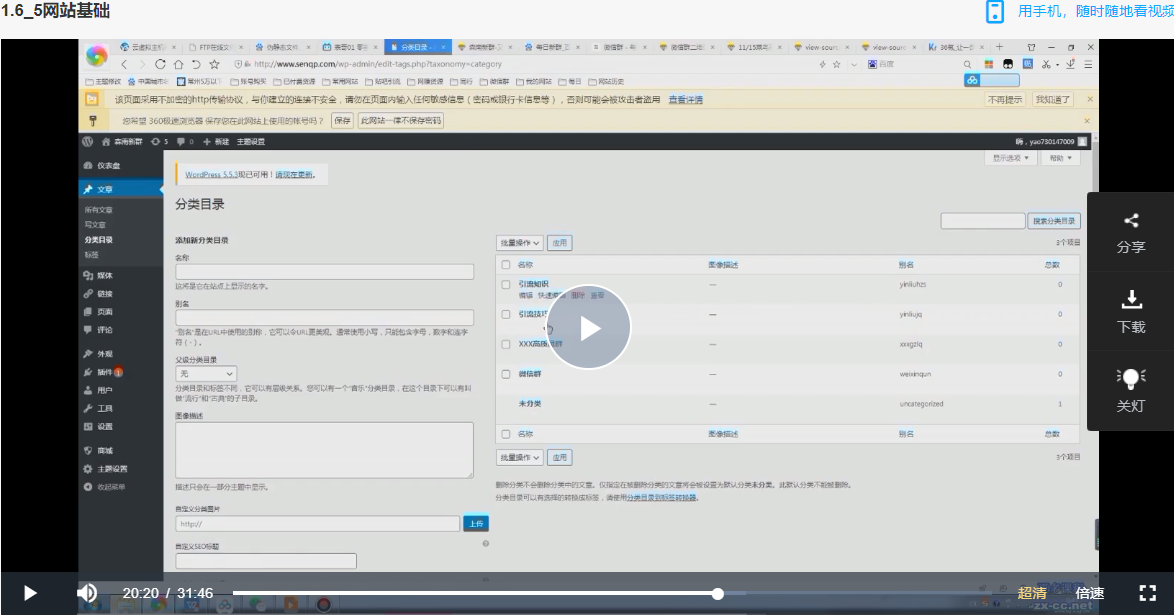Click the bookmark star beside the reload controls
This screenshot has width=1174, height=615.
point(214,64)
